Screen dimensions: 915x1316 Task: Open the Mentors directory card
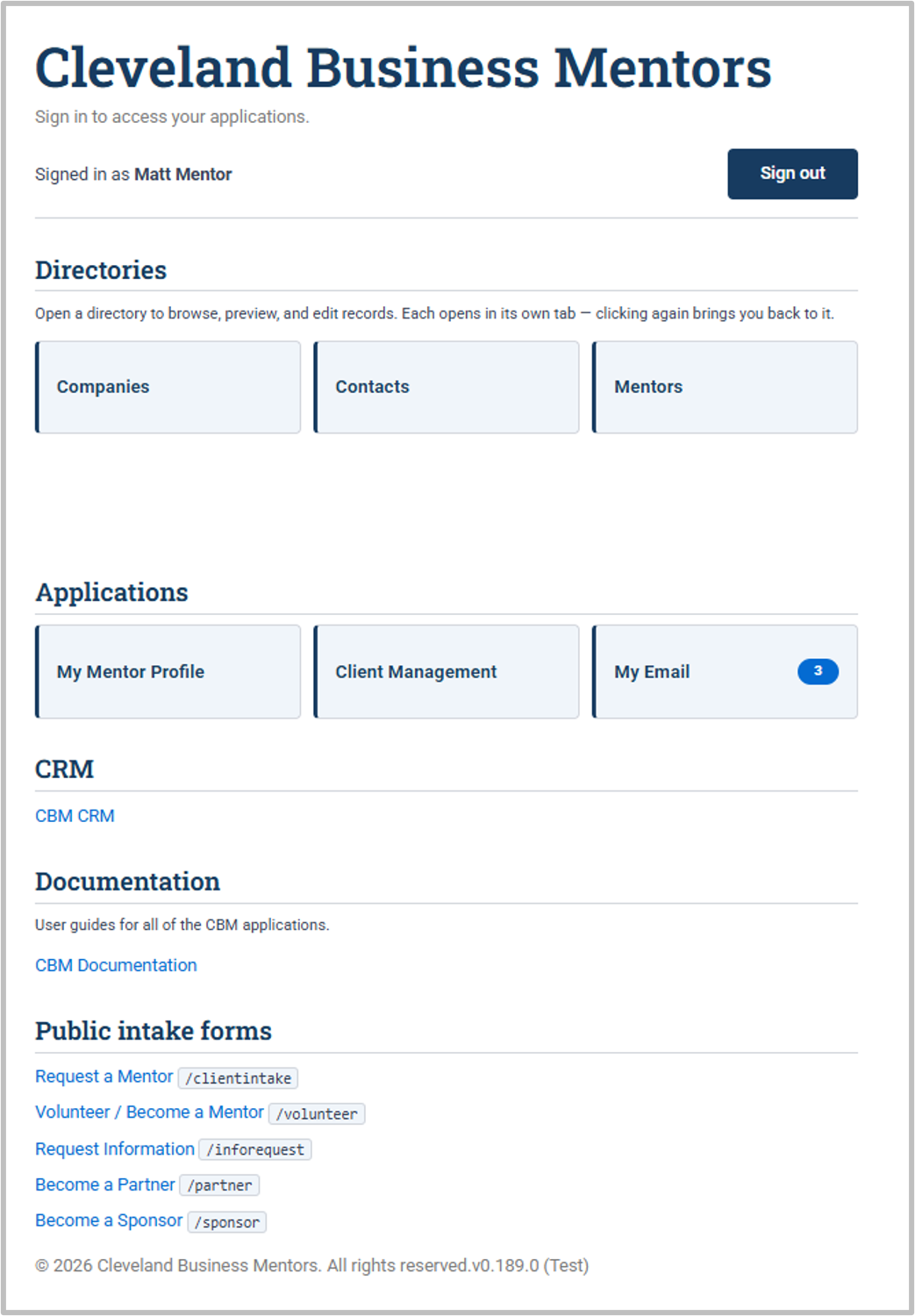click(725, 387)
